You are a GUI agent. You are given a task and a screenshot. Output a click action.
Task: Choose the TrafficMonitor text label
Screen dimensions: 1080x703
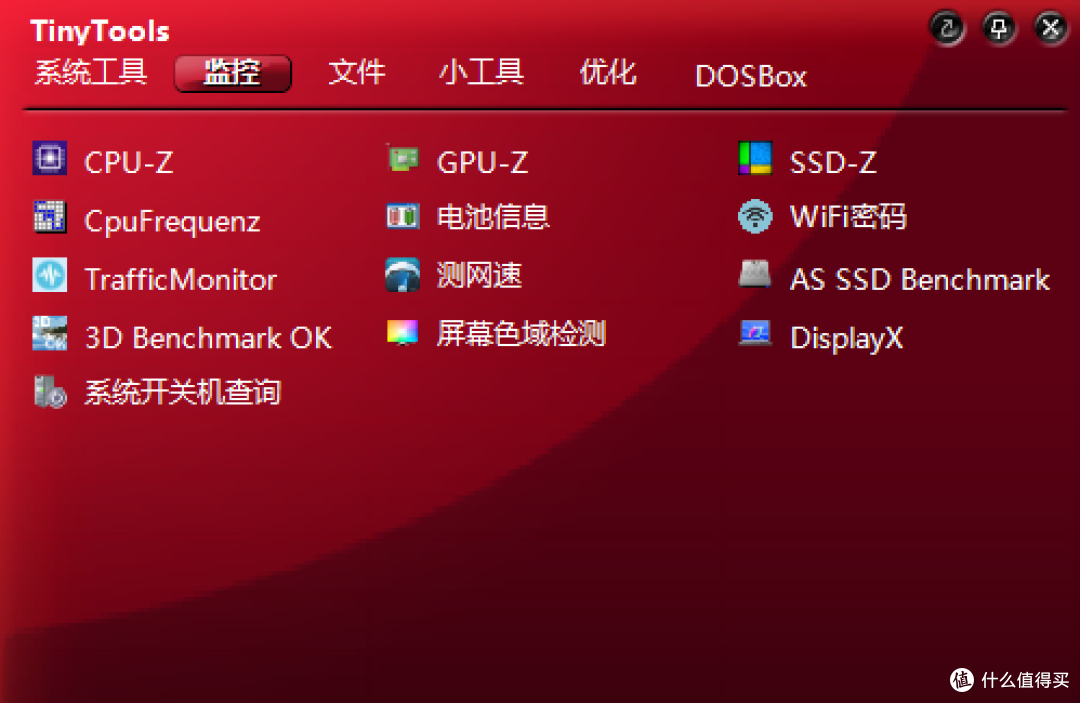[180, 280]
